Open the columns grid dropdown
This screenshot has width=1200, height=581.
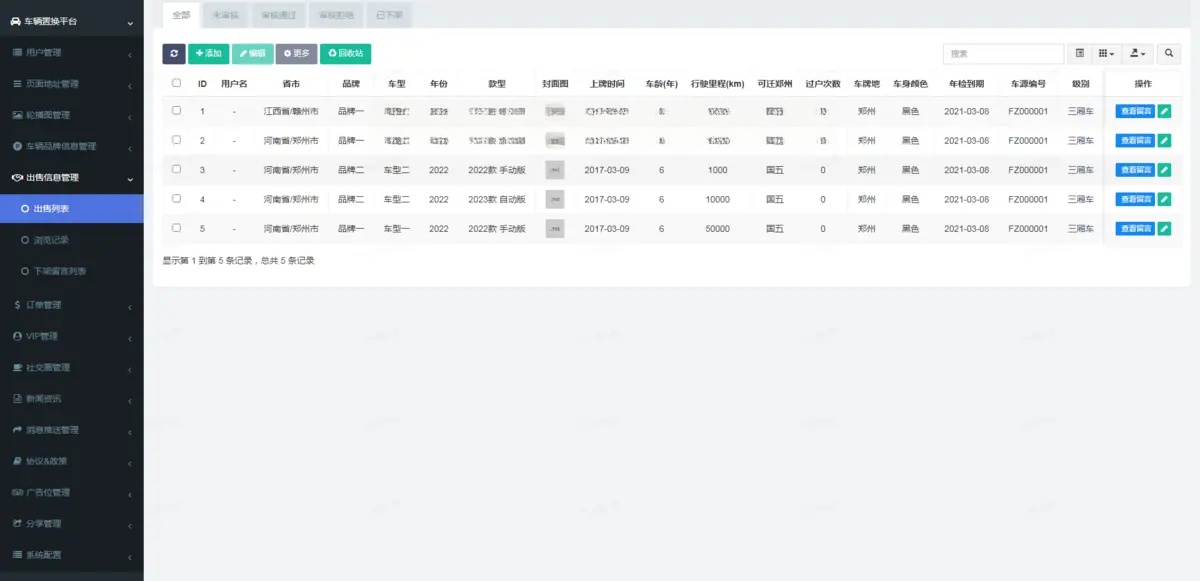tap(1106, 54)
